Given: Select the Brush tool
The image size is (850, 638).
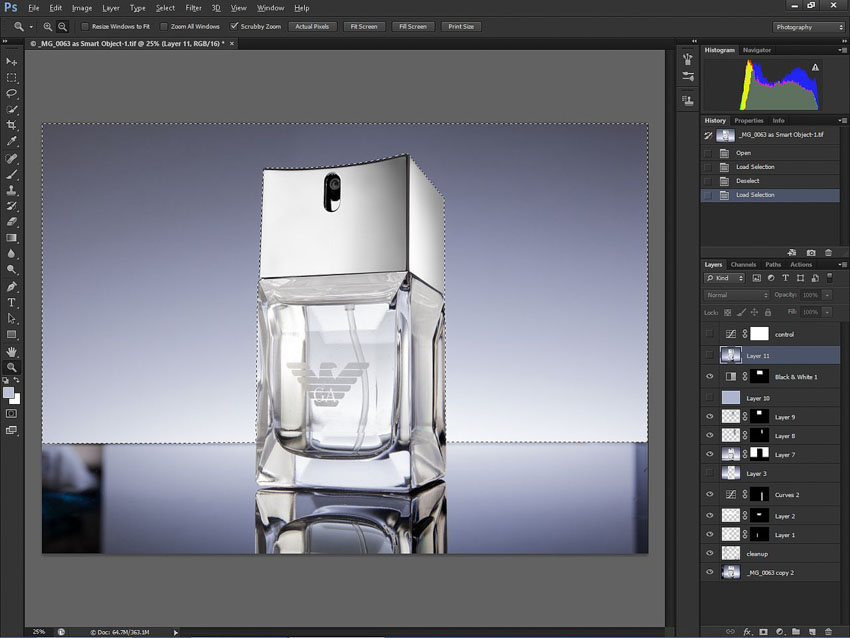Looking at the screenshot, I should (x=11, y=175).
